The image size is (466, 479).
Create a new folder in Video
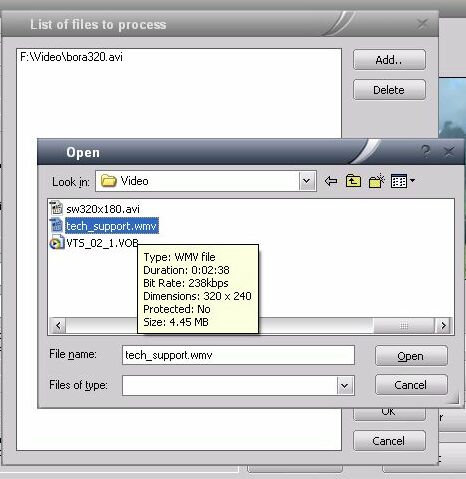click(x=377, y=181)
